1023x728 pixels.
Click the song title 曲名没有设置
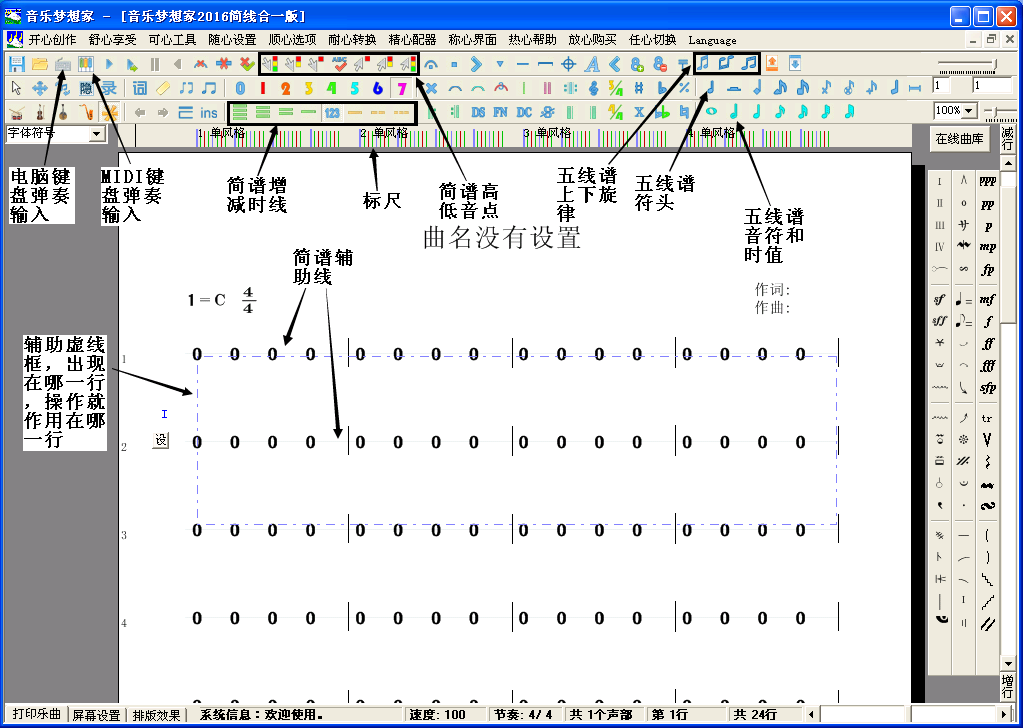tap(501, 237)
